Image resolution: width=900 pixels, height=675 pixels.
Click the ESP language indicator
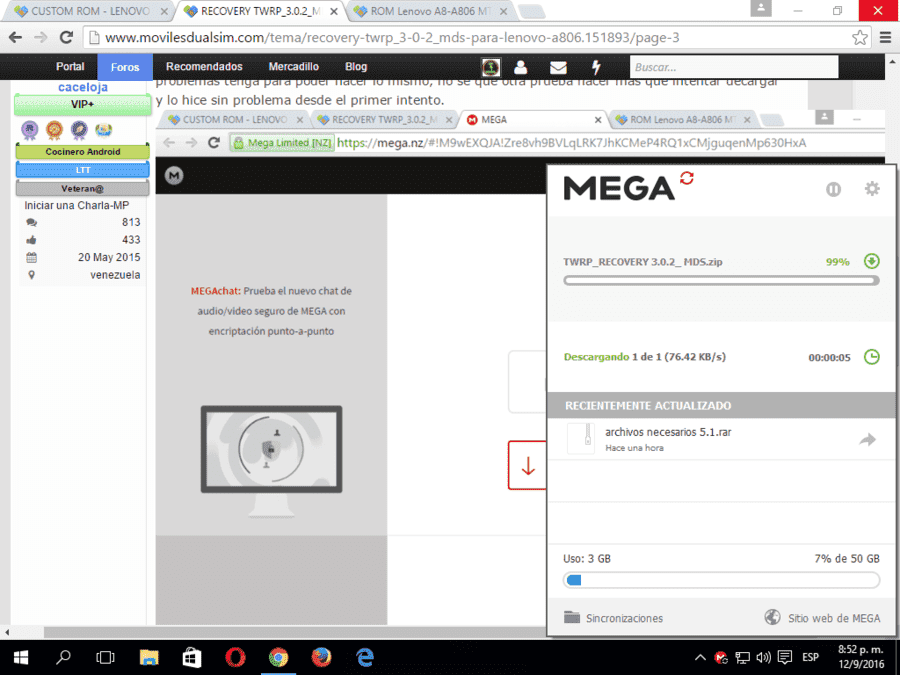coord(810,658)
